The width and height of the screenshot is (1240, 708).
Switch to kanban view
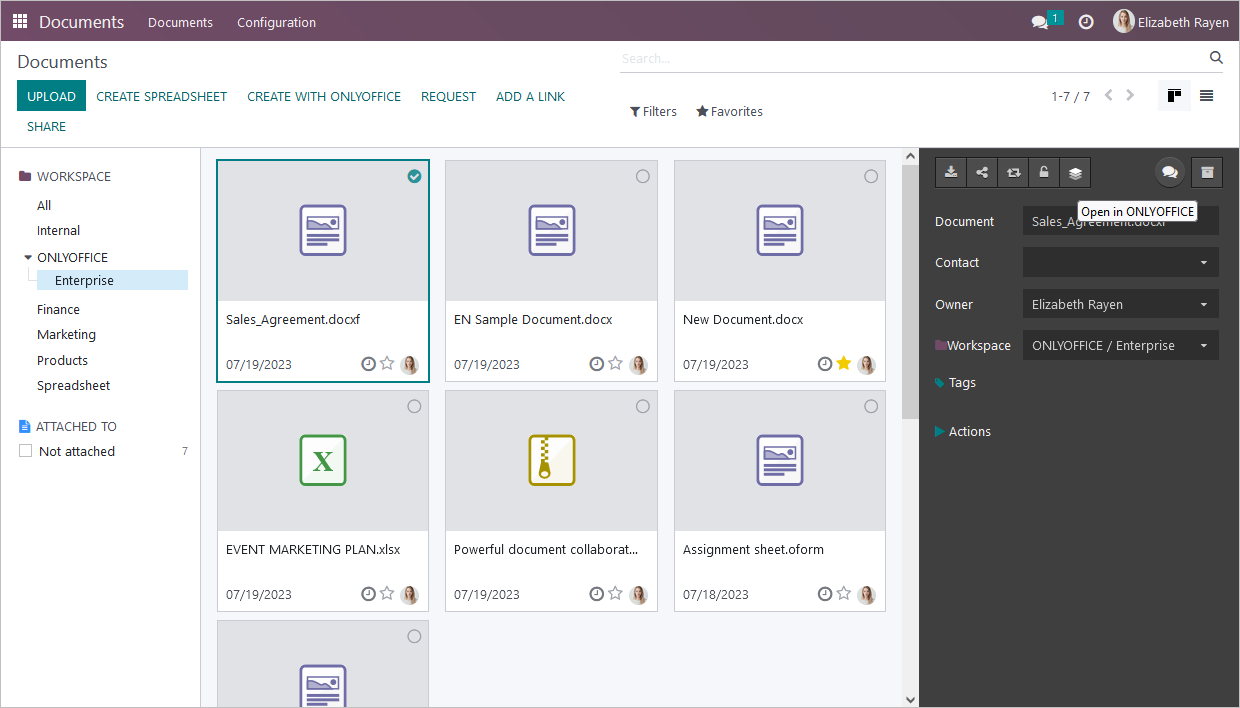pyautogui.click(x=1174, y=96)
